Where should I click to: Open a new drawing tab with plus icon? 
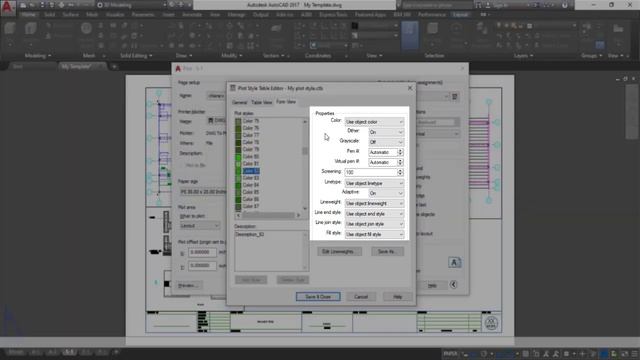point(114,66)
